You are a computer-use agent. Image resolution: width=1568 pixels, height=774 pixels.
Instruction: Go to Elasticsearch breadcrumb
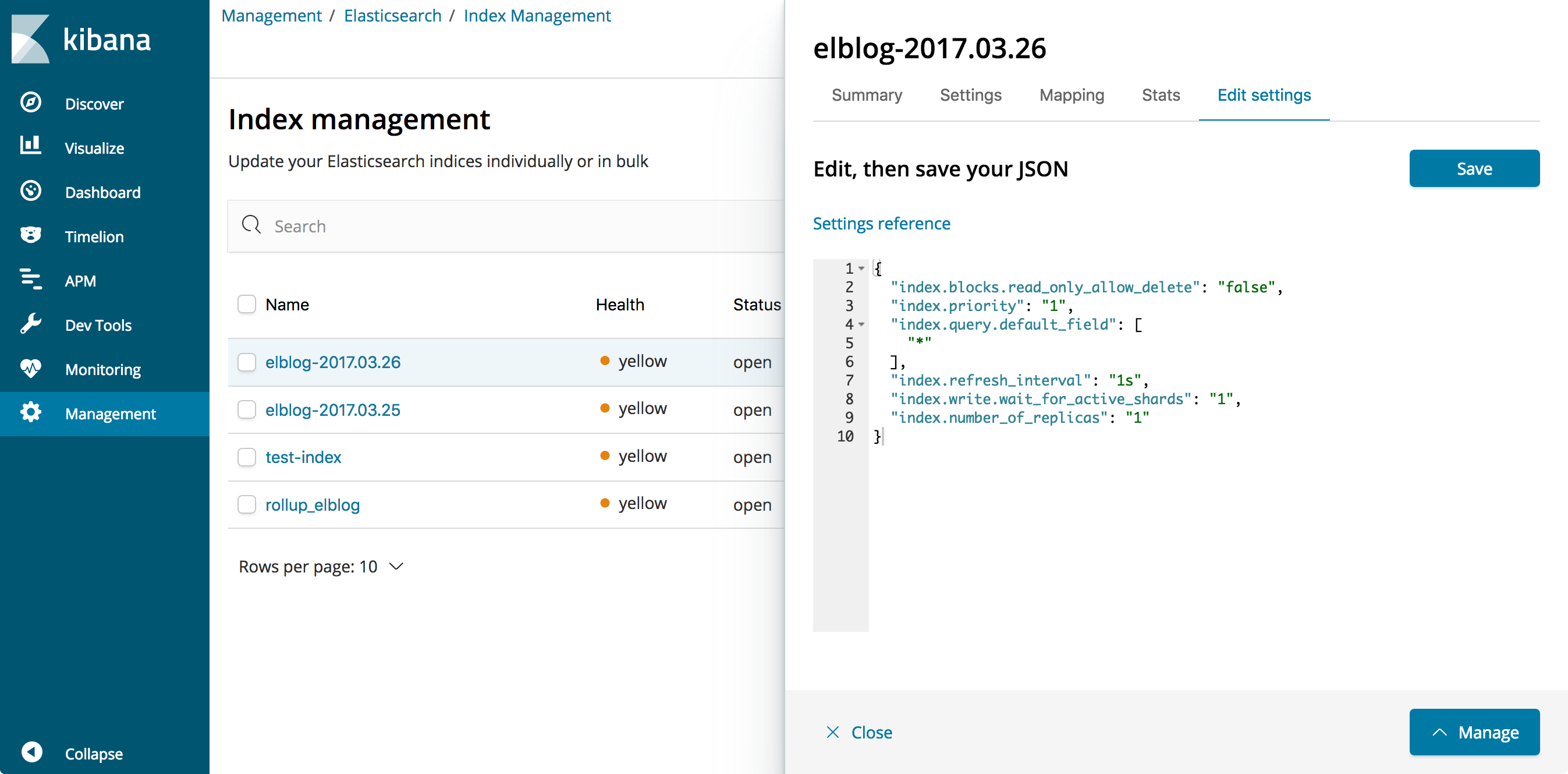(x=393, y=16)
